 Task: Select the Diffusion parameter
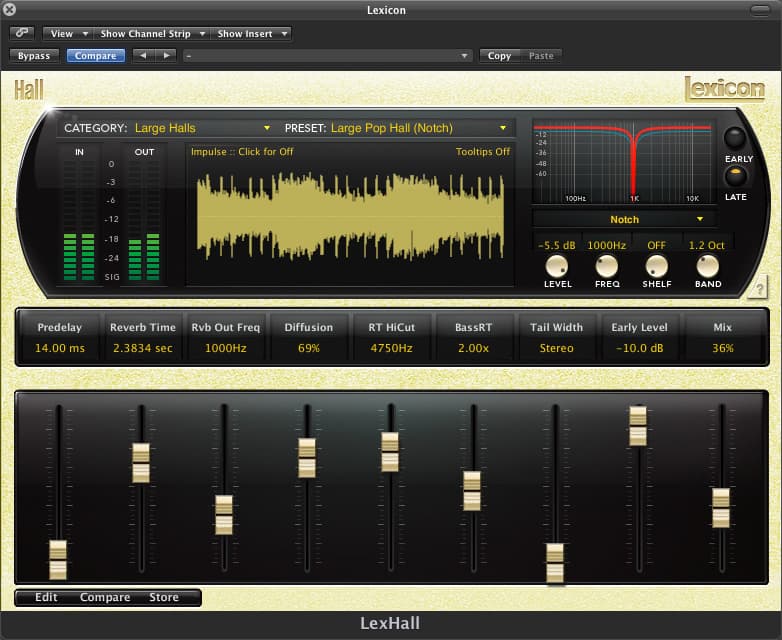(x=309, y=338)
